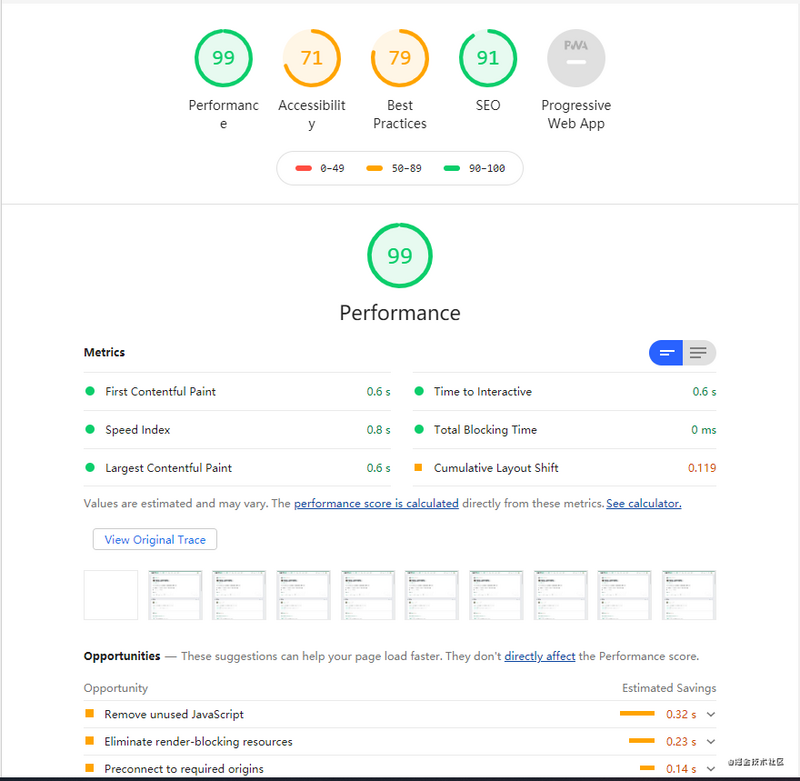This screenshot has height=781, width=800.
Task: Open the See calculator link
Action: [643, 503]
